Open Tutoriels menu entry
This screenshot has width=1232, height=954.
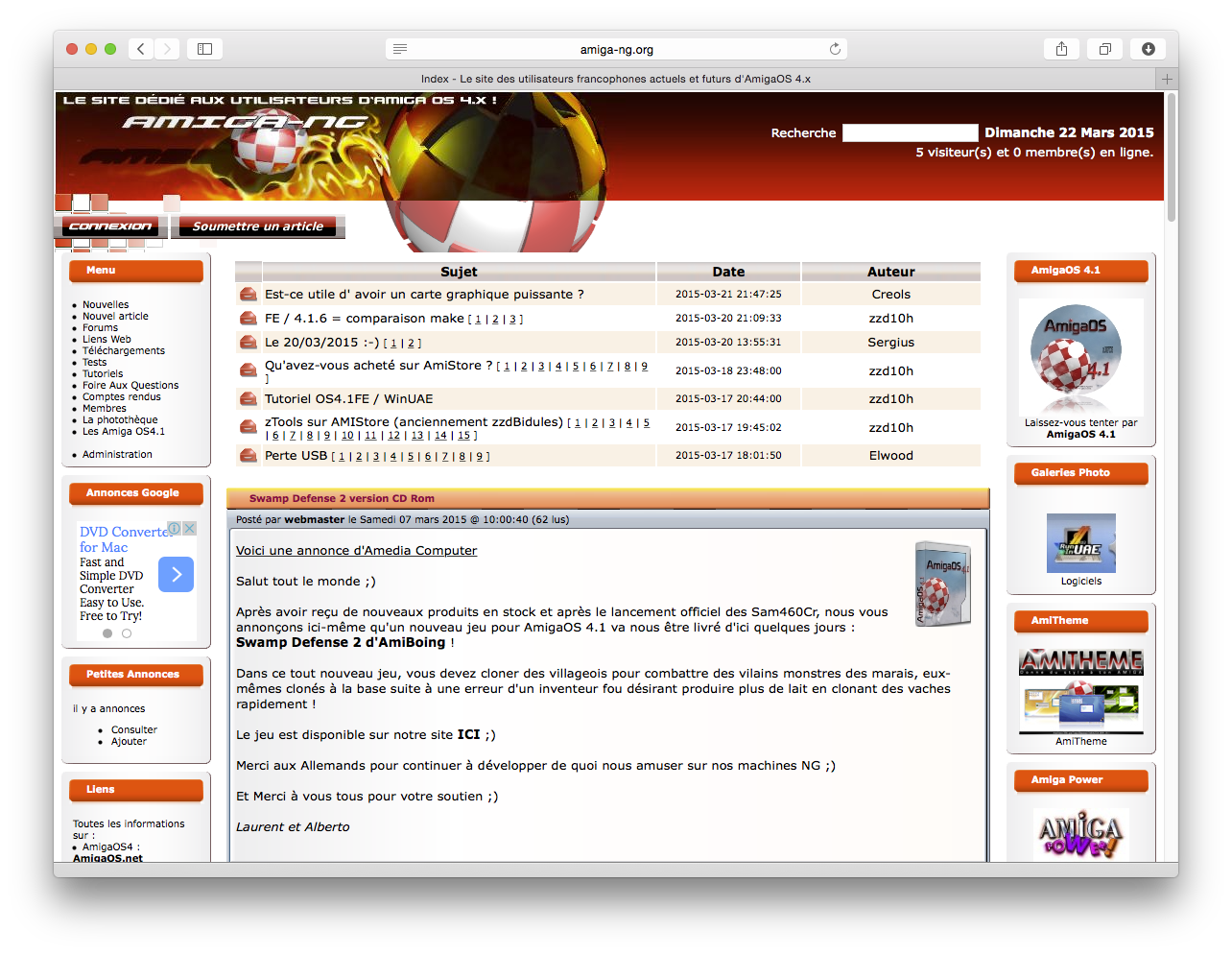coord(103,373)
